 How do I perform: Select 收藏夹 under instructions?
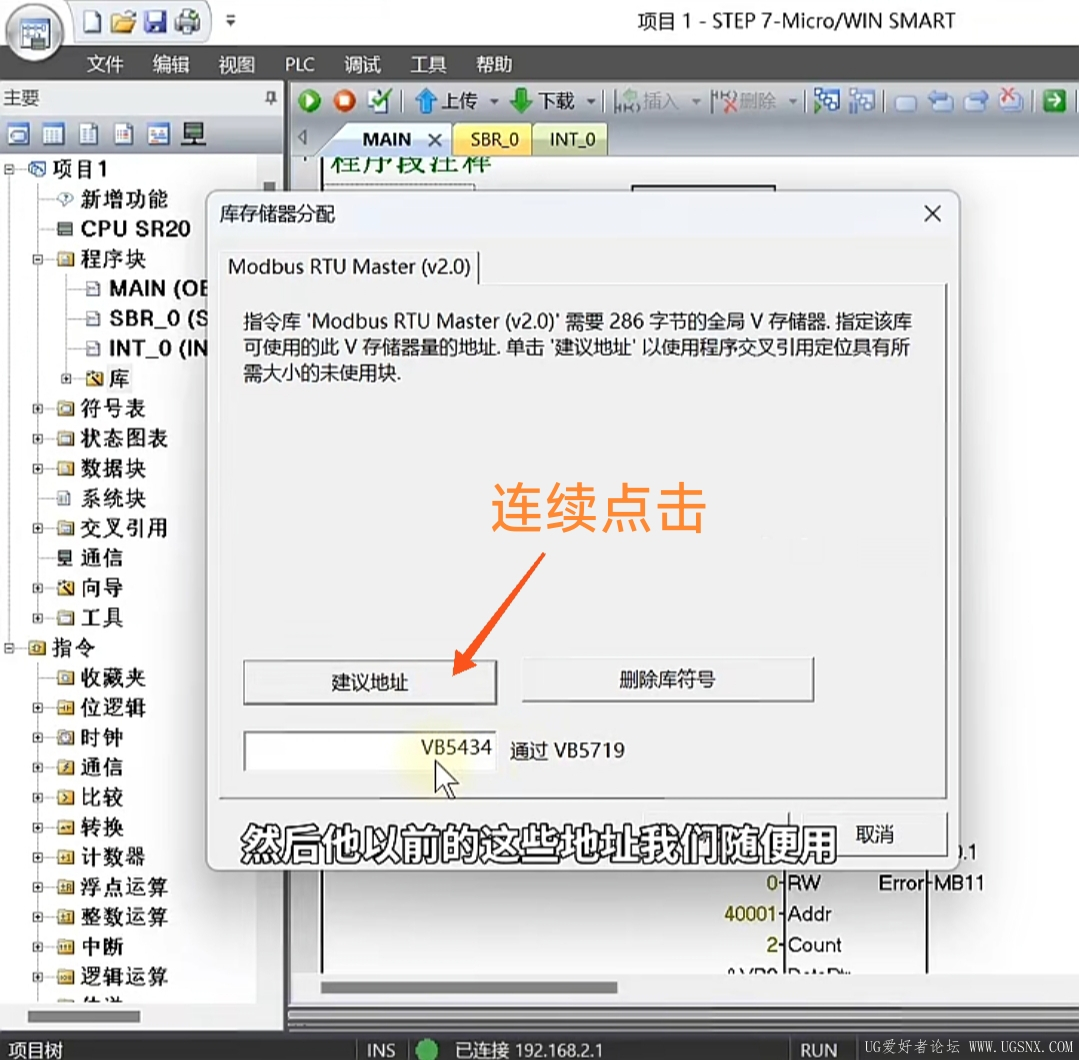point(113,677)
